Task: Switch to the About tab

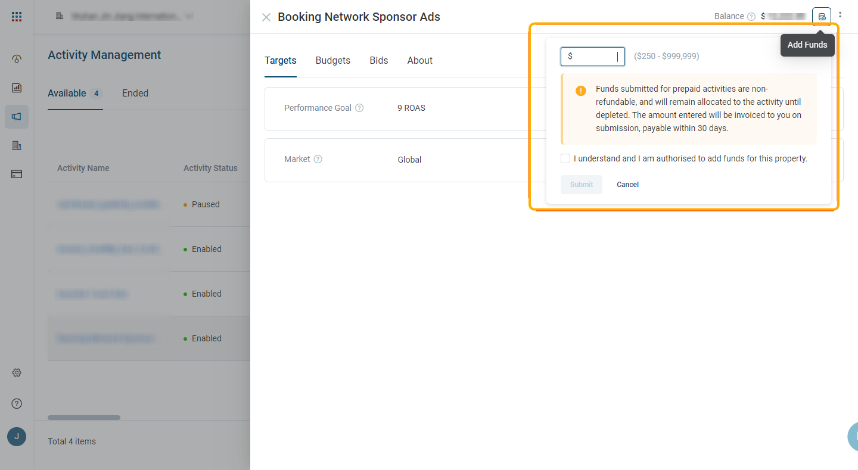Action: pyautogui.click(x=420, y=61)
